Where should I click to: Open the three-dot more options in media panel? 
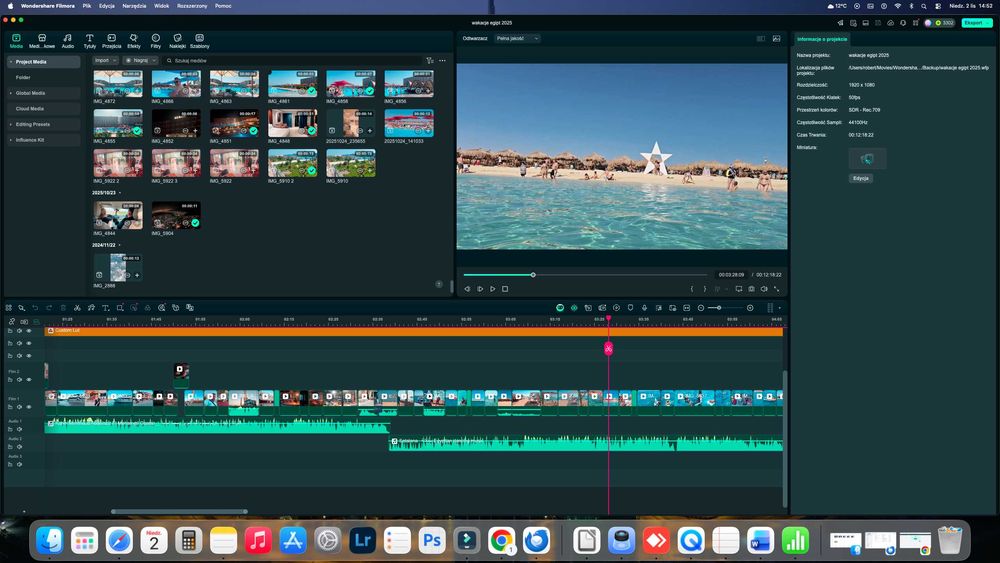click(x=443, y=61)
